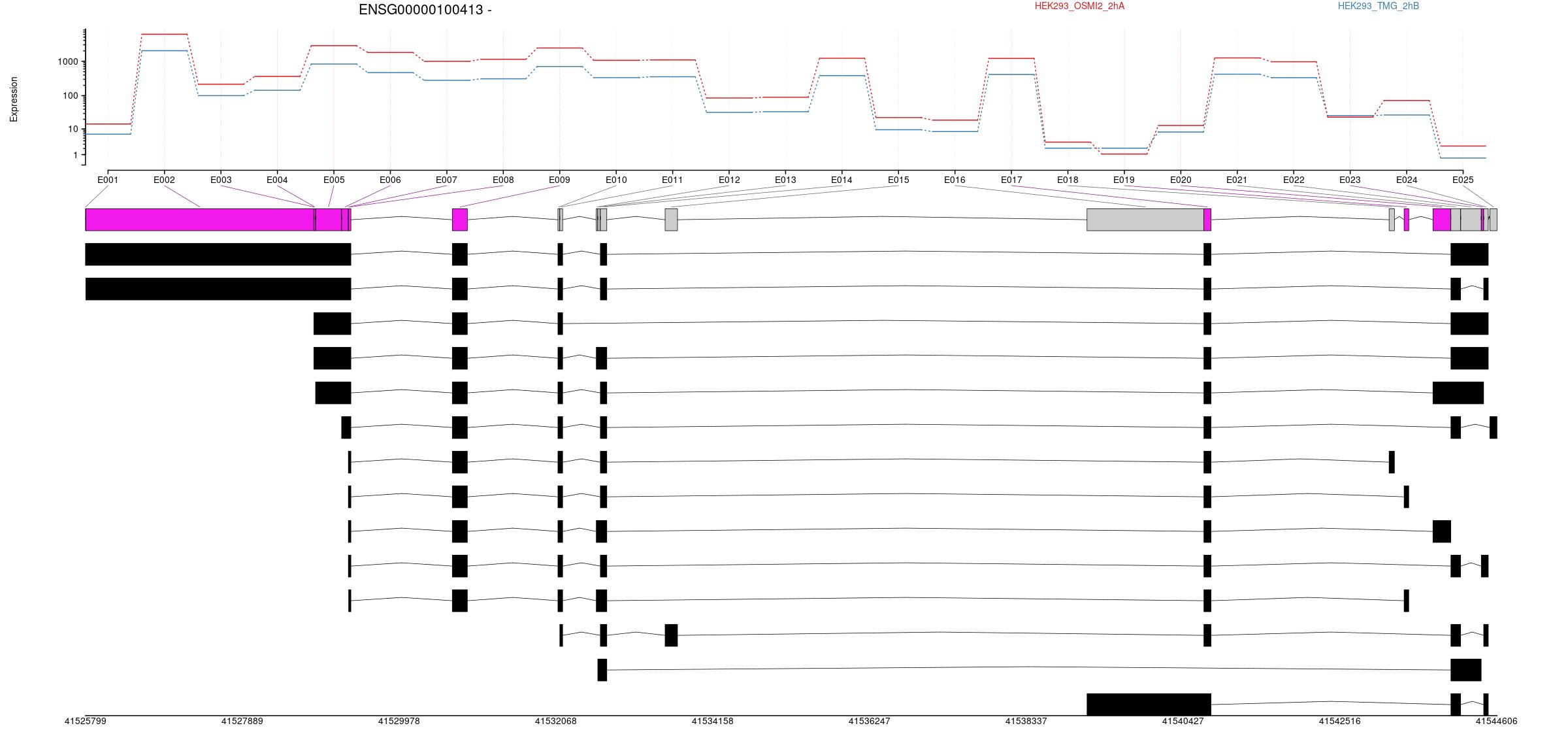
Task: Click y-axis tick value 1
Action: click(75, 155)
